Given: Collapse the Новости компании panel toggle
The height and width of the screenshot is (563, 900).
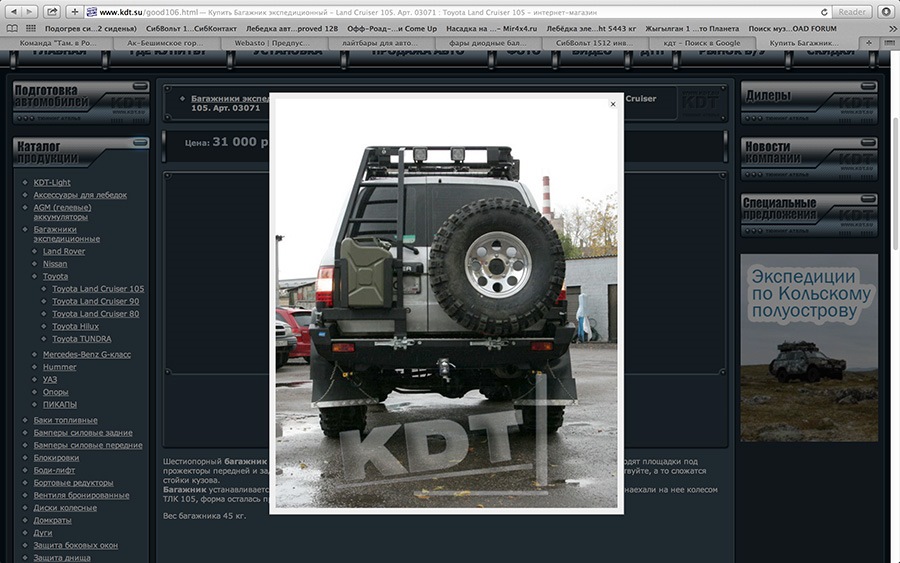Looking at the screenshot, I should 868,142.
